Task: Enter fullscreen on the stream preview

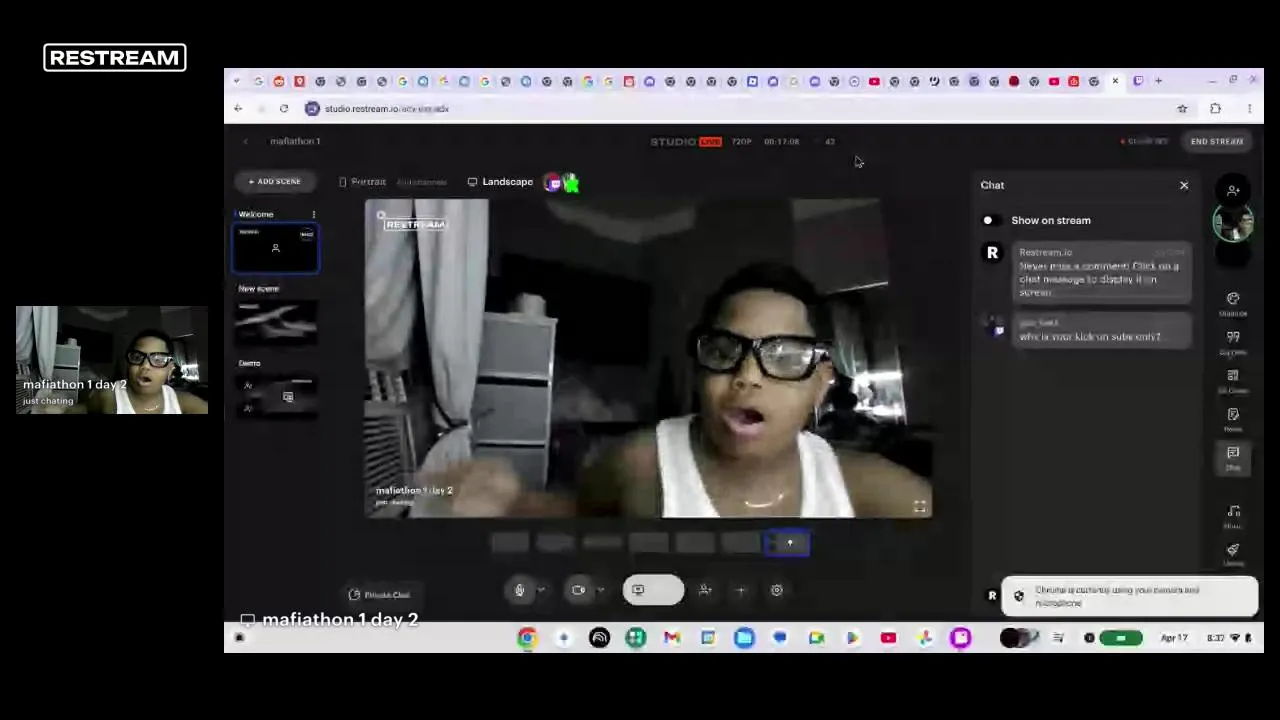Action: click(x=920, y=506)
